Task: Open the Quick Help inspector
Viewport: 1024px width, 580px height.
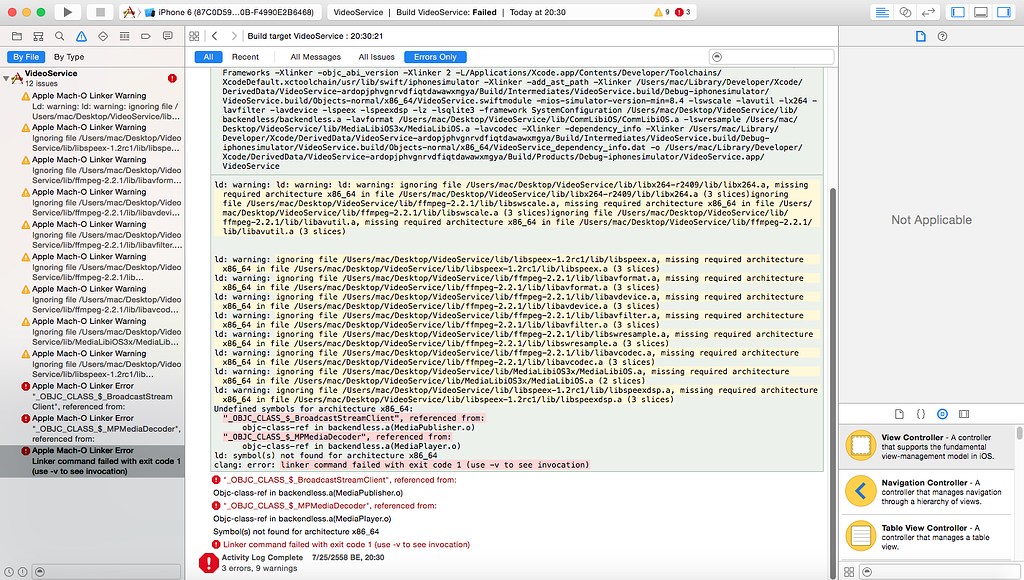Action: pyautogui.click(x=942, y=36)
